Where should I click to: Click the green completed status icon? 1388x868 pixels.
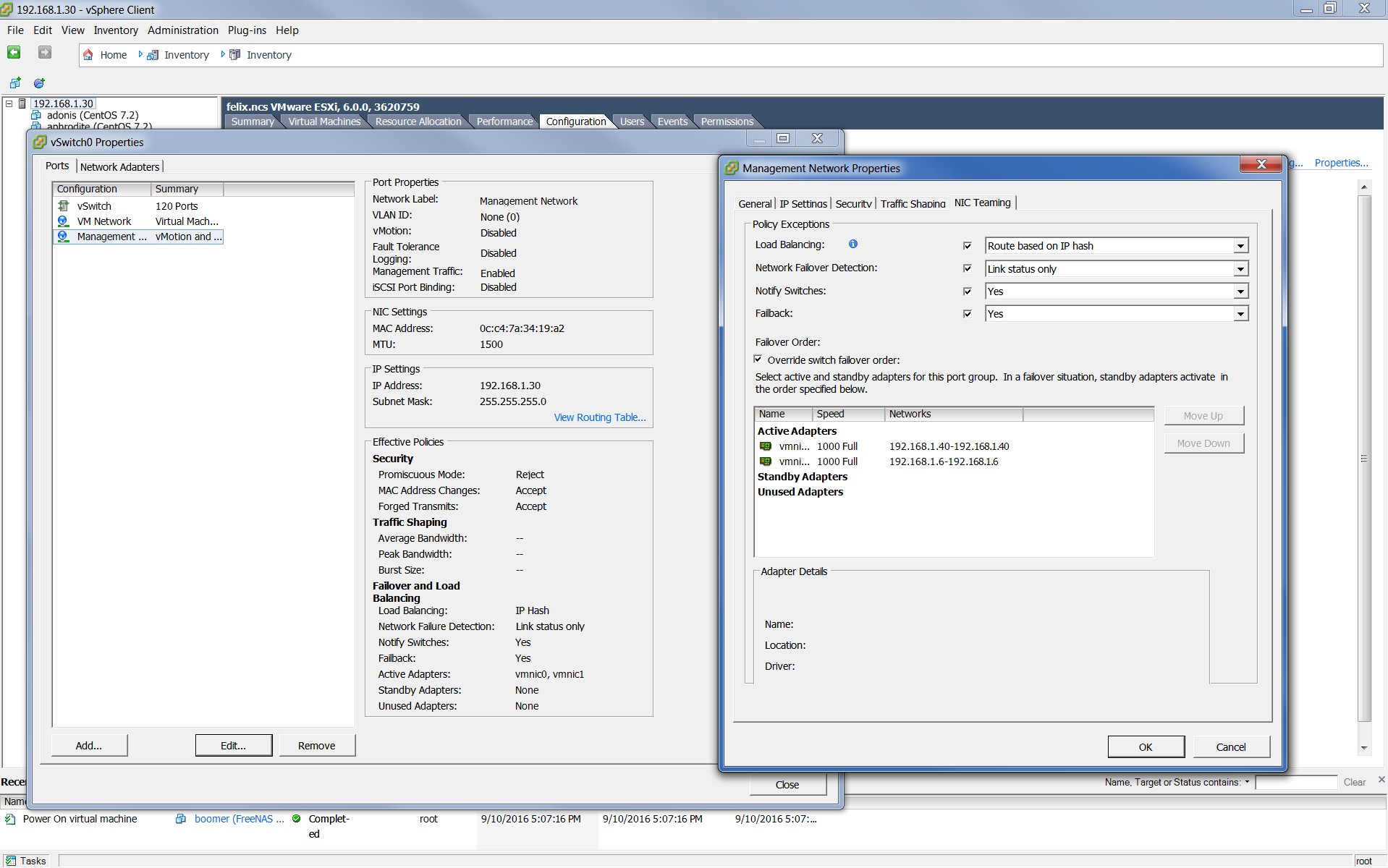tap(297, 819)
